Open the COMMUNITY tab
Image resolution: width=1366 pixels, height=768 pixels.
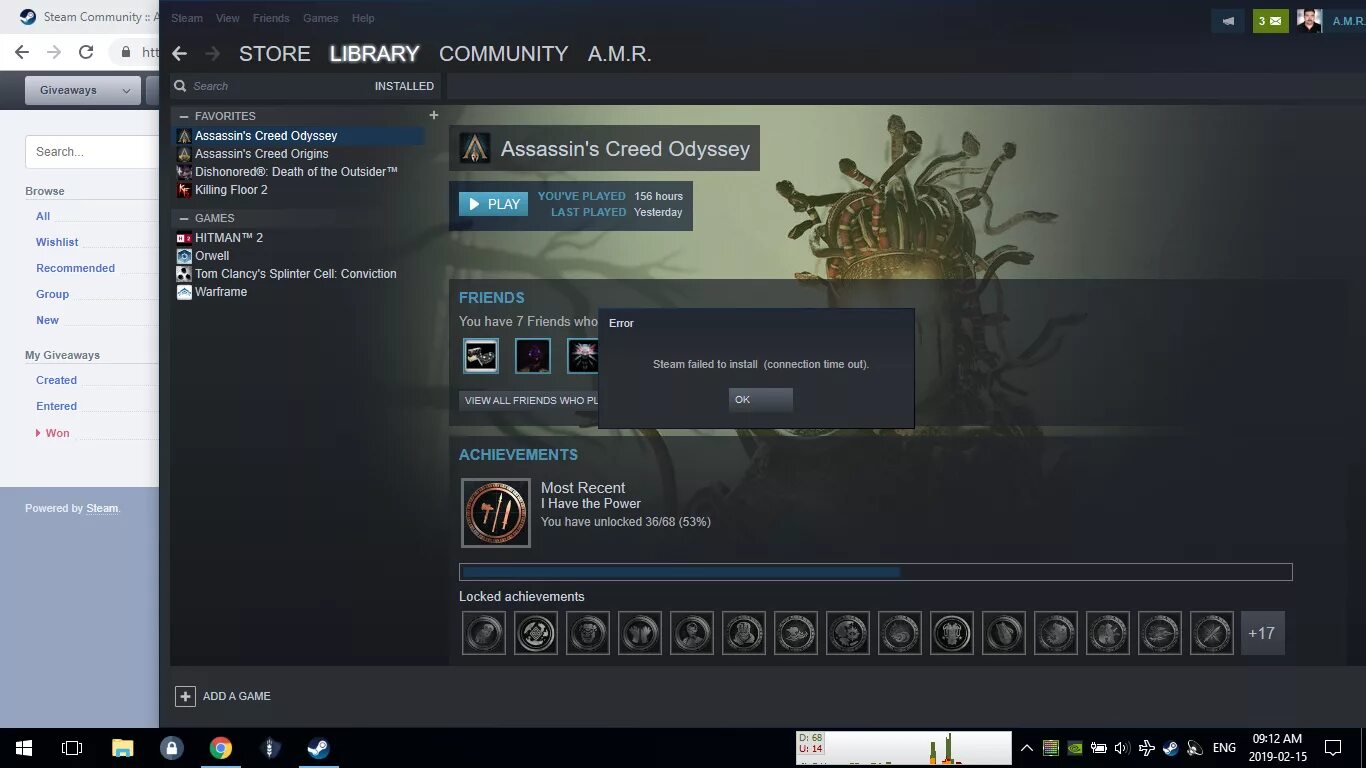click(503, 54)
